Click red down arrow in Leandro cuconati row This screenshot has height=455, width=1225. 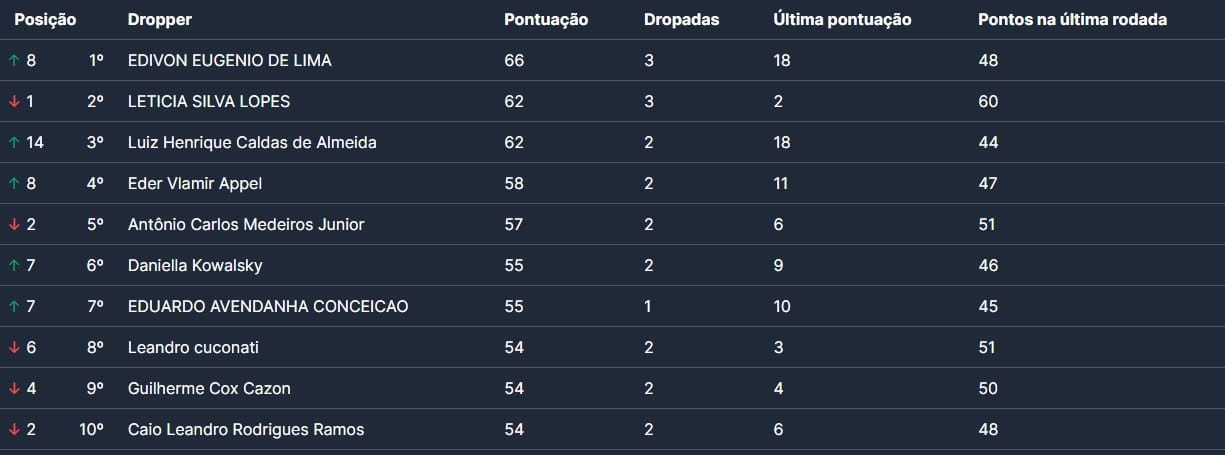click(x=14, y=348)
